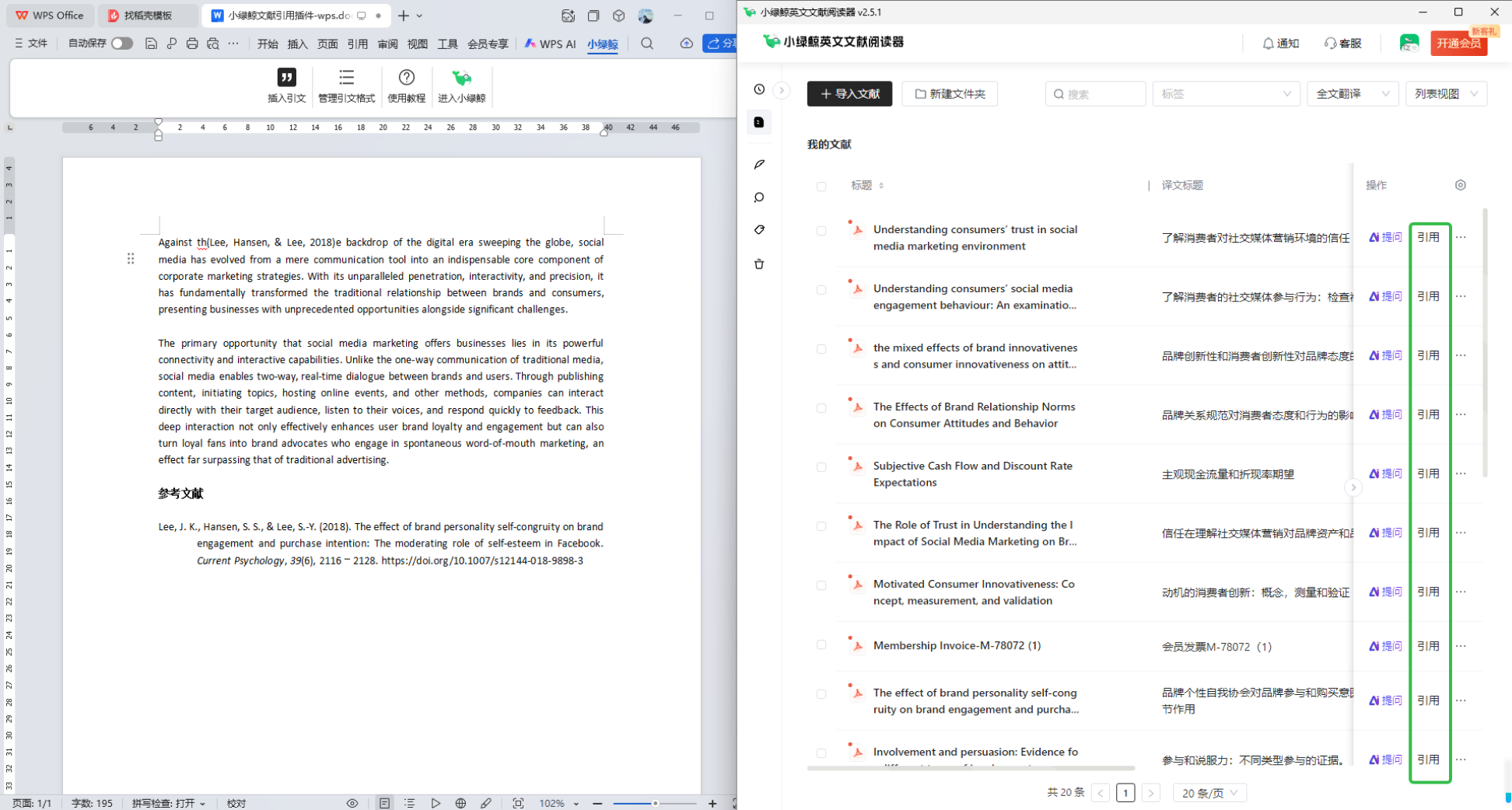Image resolution: width=1512 pixels, height=810 pixels.
Task: Tick the select-all checkbox in table header
Action: click(x=821, y=186)
